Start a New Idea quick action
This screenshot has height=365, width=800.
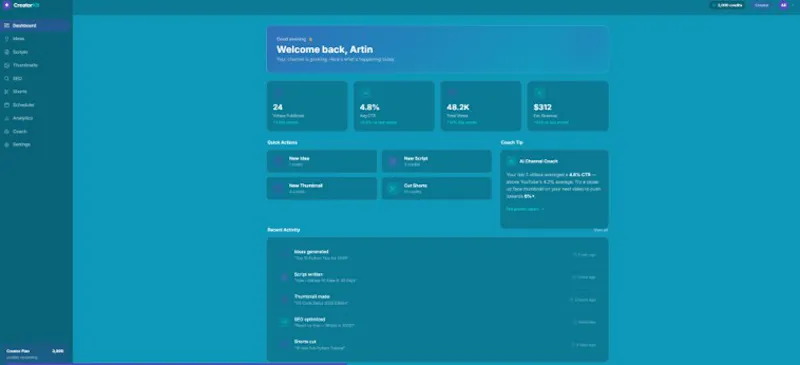point(322,161)
